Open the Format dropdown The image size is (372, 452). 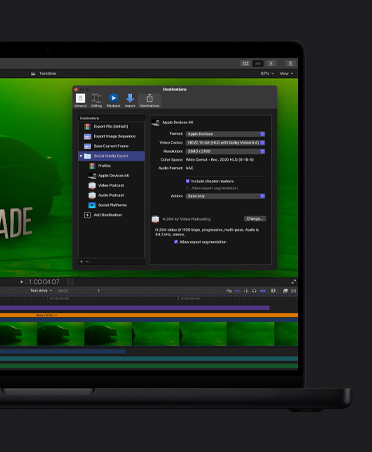[x=225, y=134]
